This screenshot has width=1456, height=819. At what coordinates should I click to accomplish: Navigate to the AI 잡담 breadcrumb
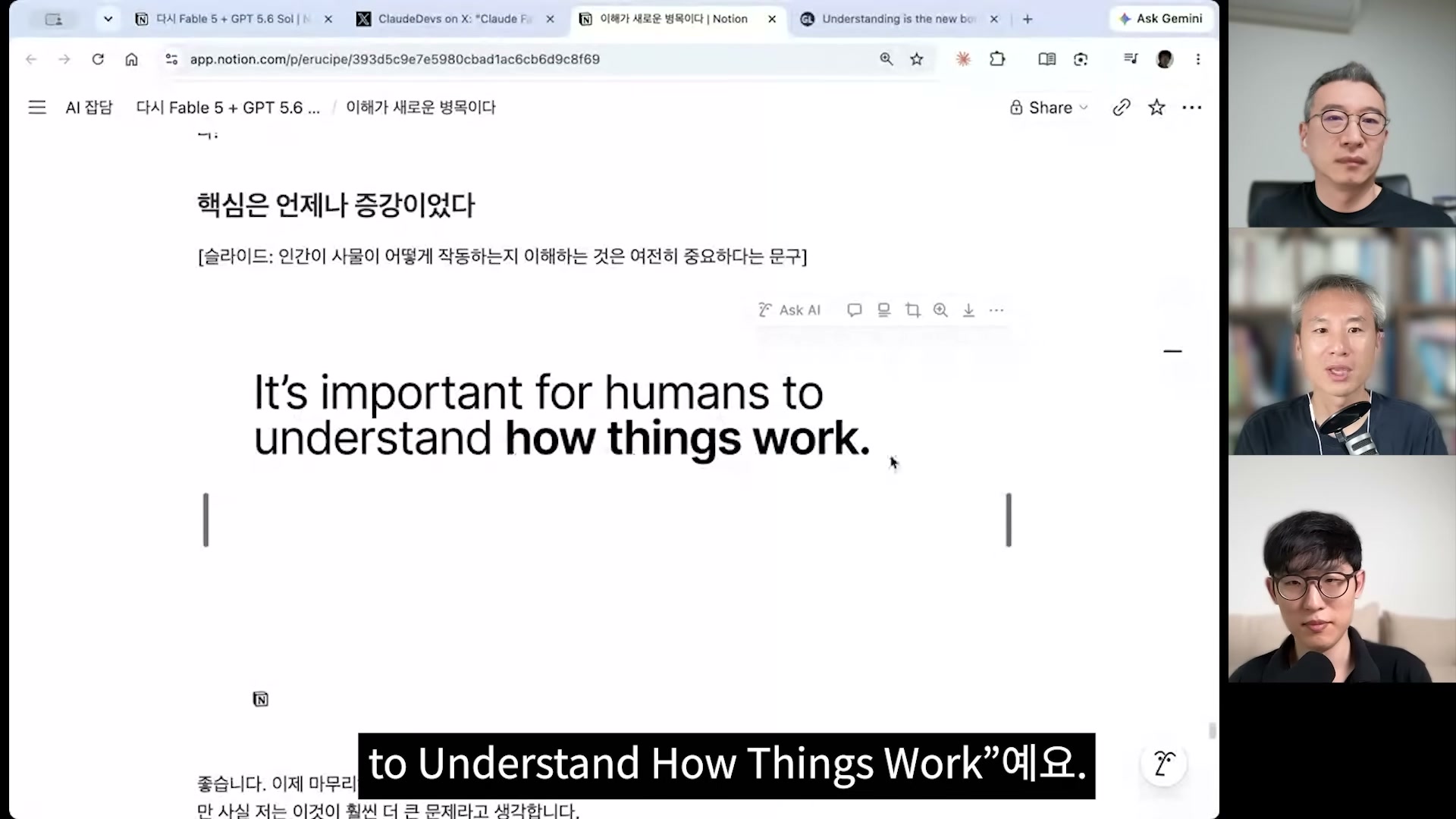click(89, 108)
